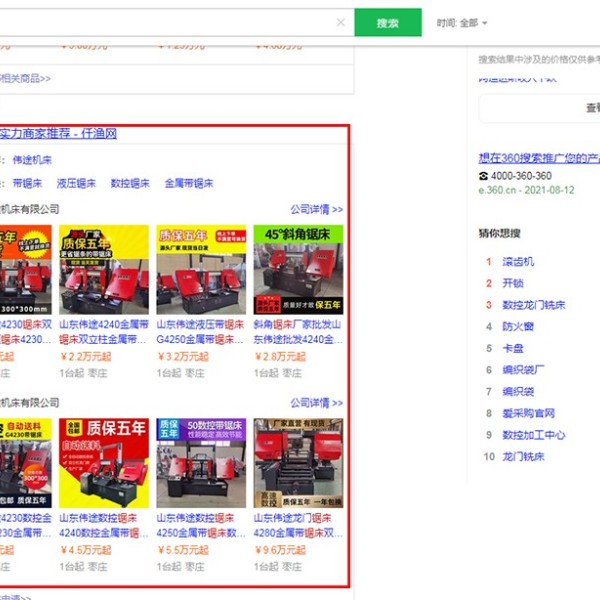This screenshot has width=600, height=600.
Task: Select suggested search 滚齿机
Action: click(x=518, y=262)
